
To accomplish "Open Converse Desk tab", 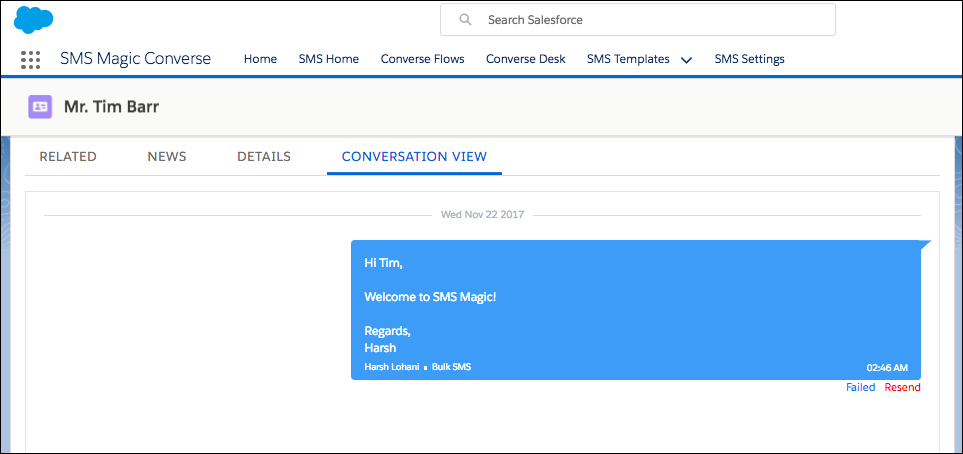I will [526, 59].
